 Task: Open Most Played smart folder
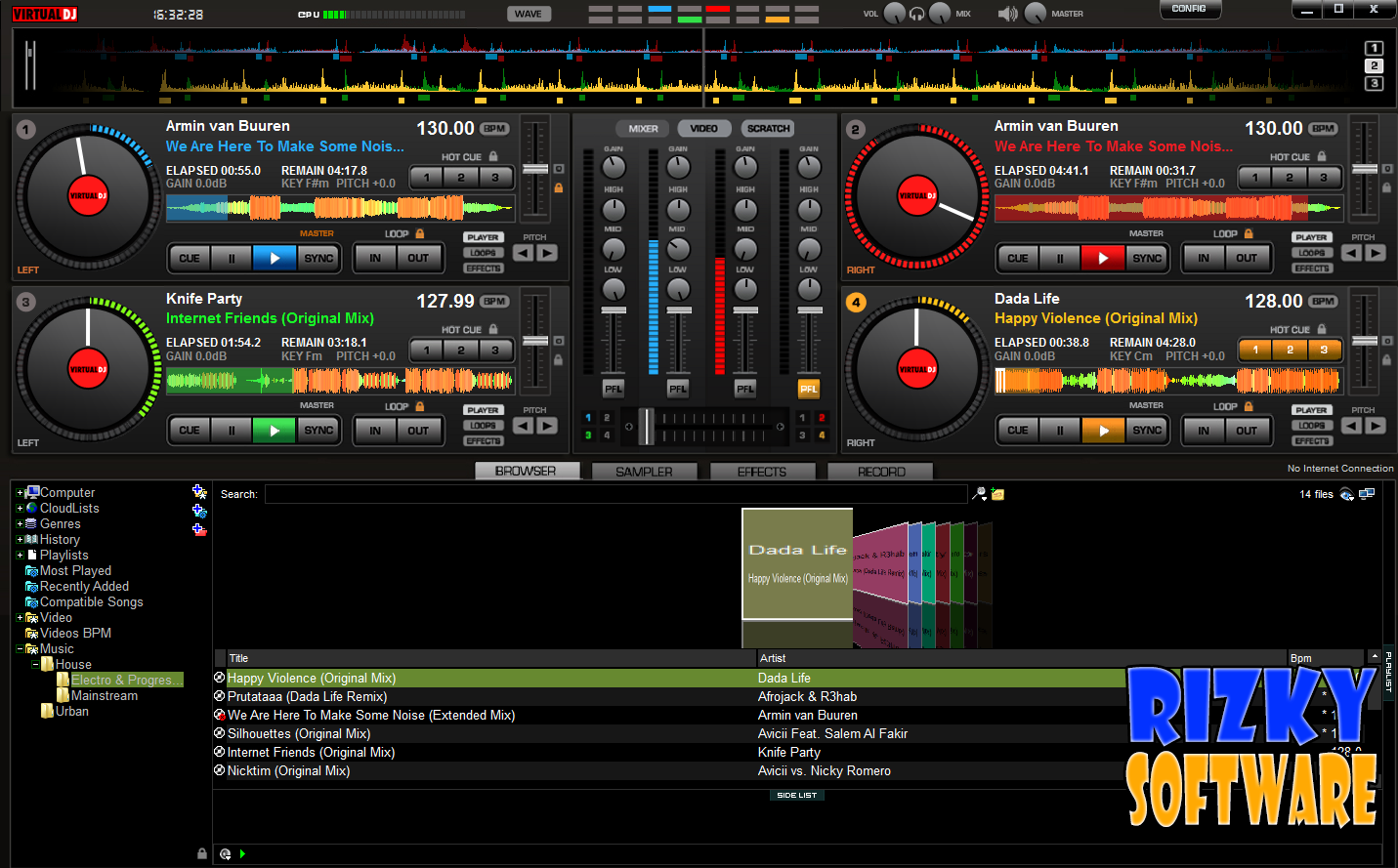(x=75, y=571)
